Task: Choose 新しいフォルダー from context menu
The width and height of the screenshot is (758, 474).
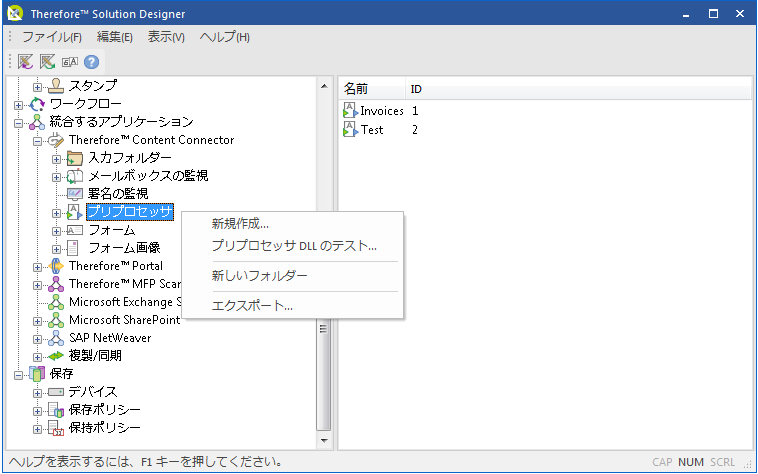Action: 292,276
